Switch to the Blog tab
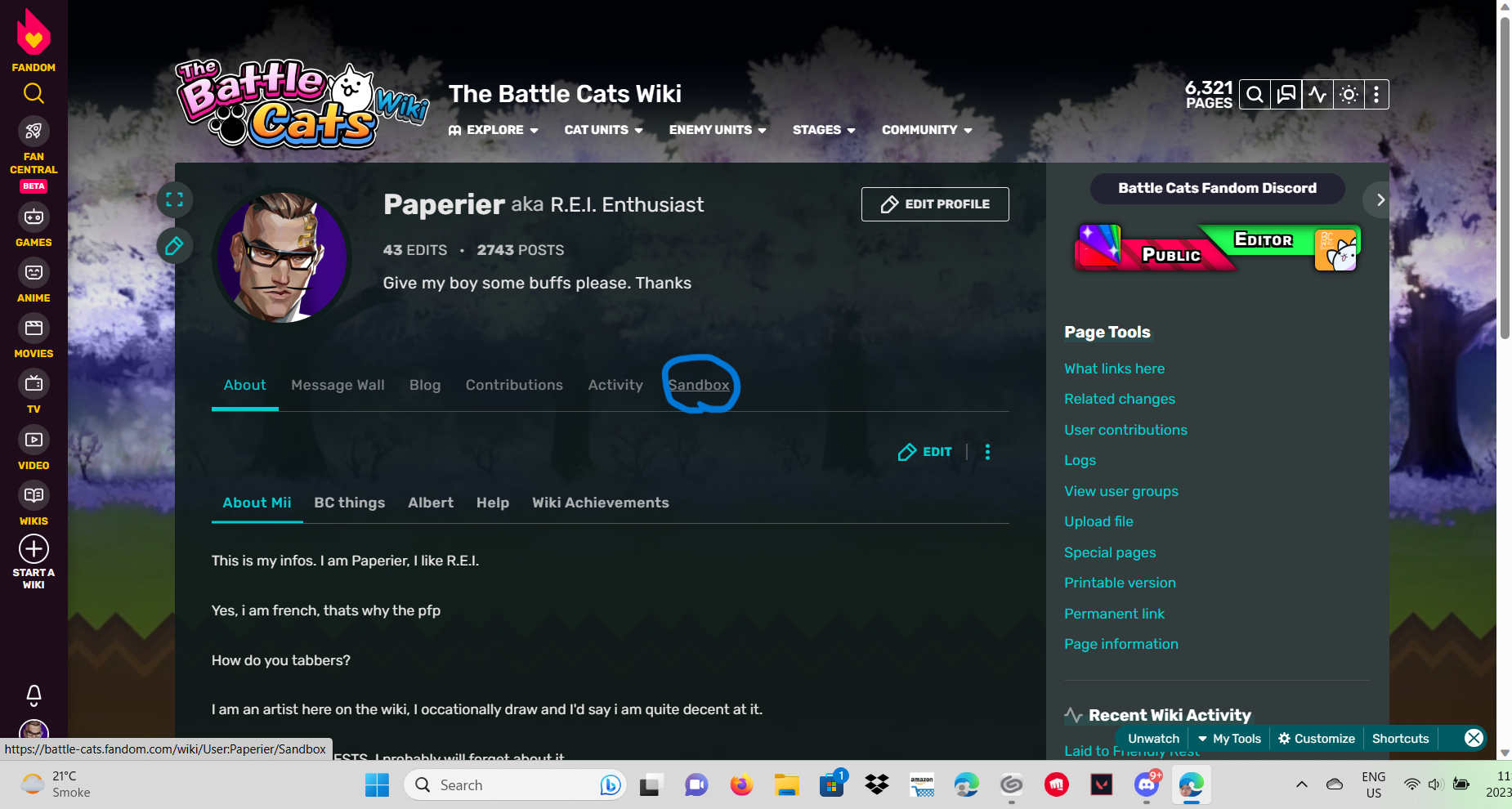 [425, 385]
